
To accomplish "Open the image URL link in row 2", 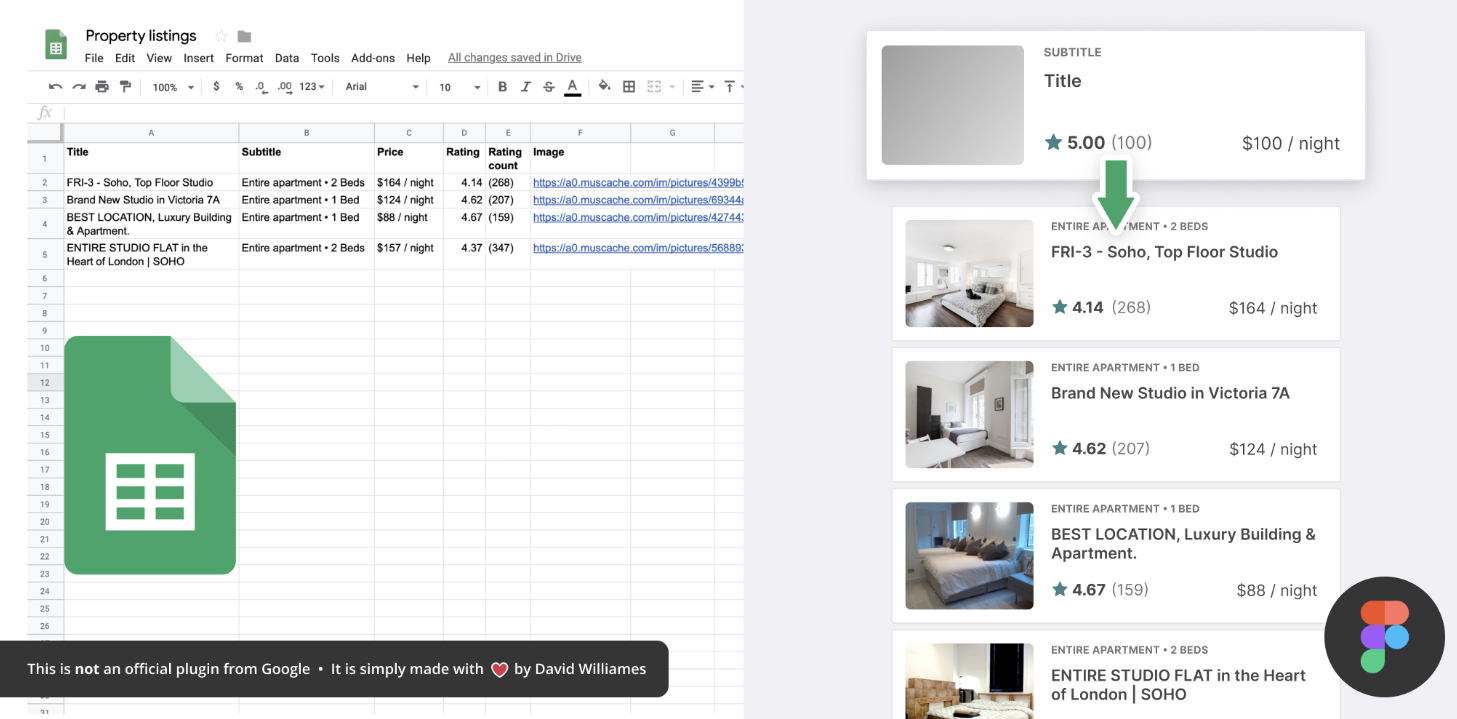I will (x=637, y=183).
